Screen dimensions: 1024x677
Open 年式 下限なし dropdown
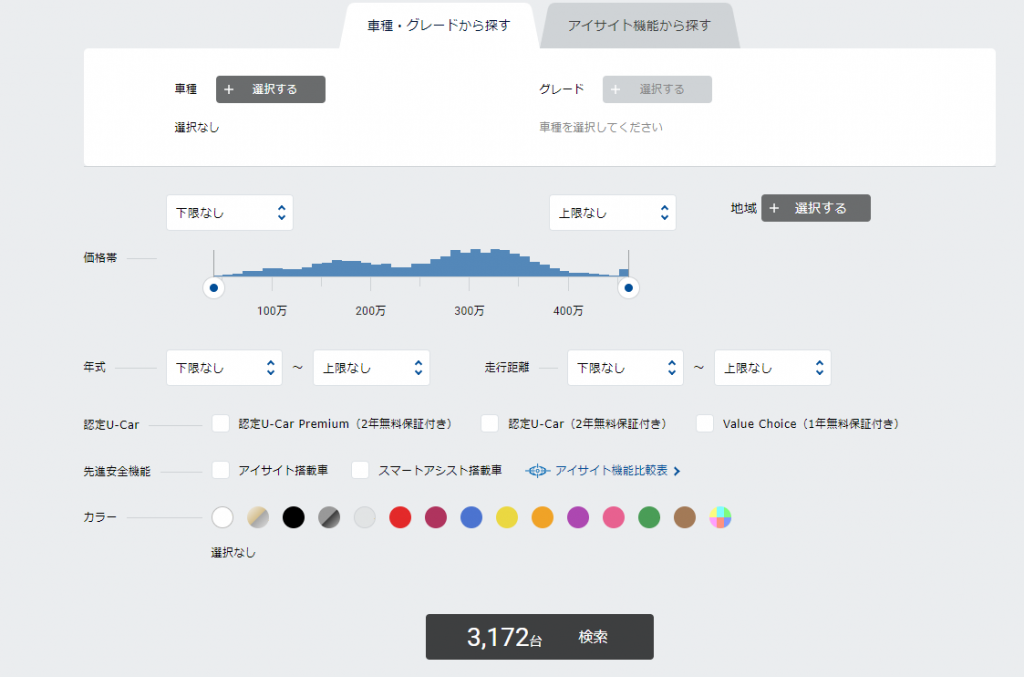(x=224, y=368)
